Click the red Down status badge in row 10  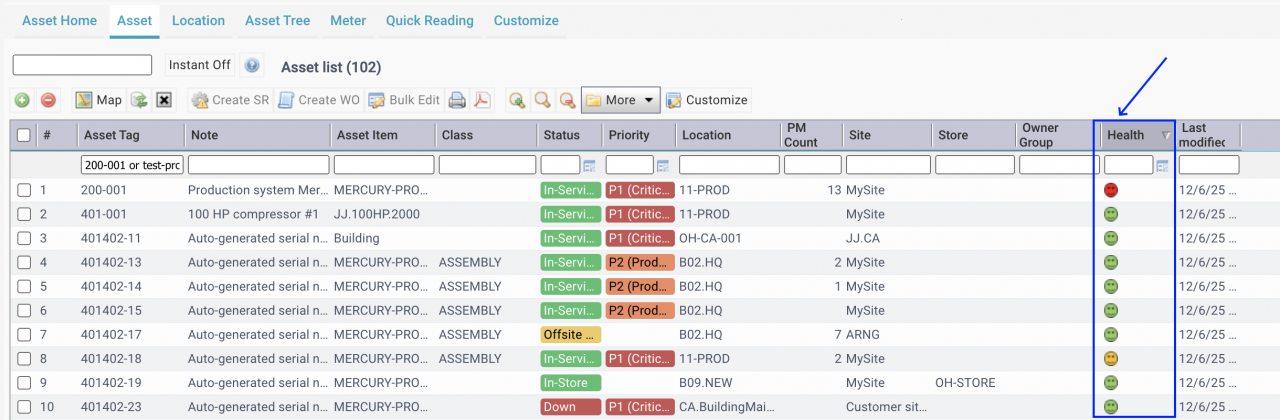tap(570, 407)
